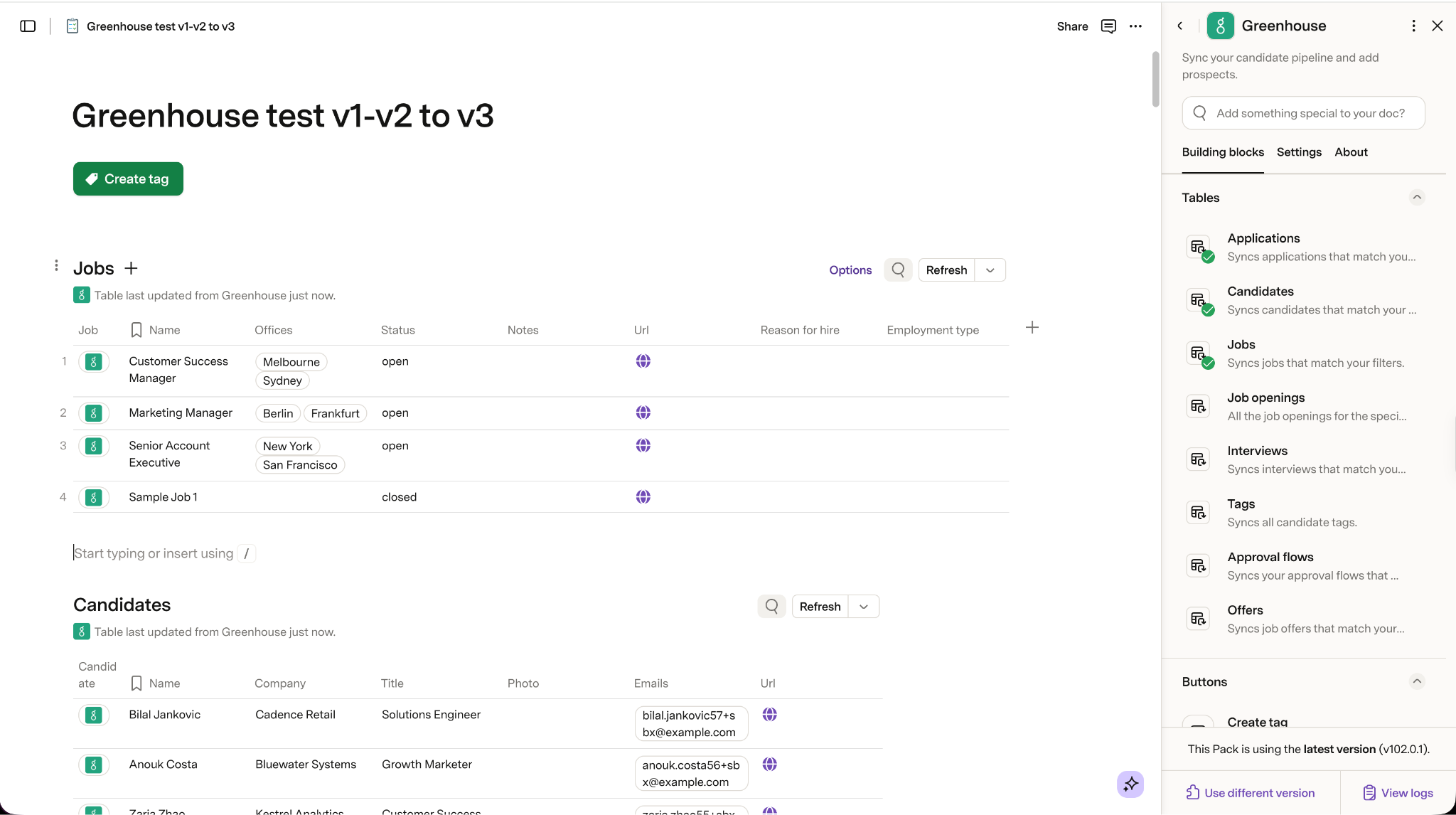Click the Applications table block icon

pos(1199,247)
